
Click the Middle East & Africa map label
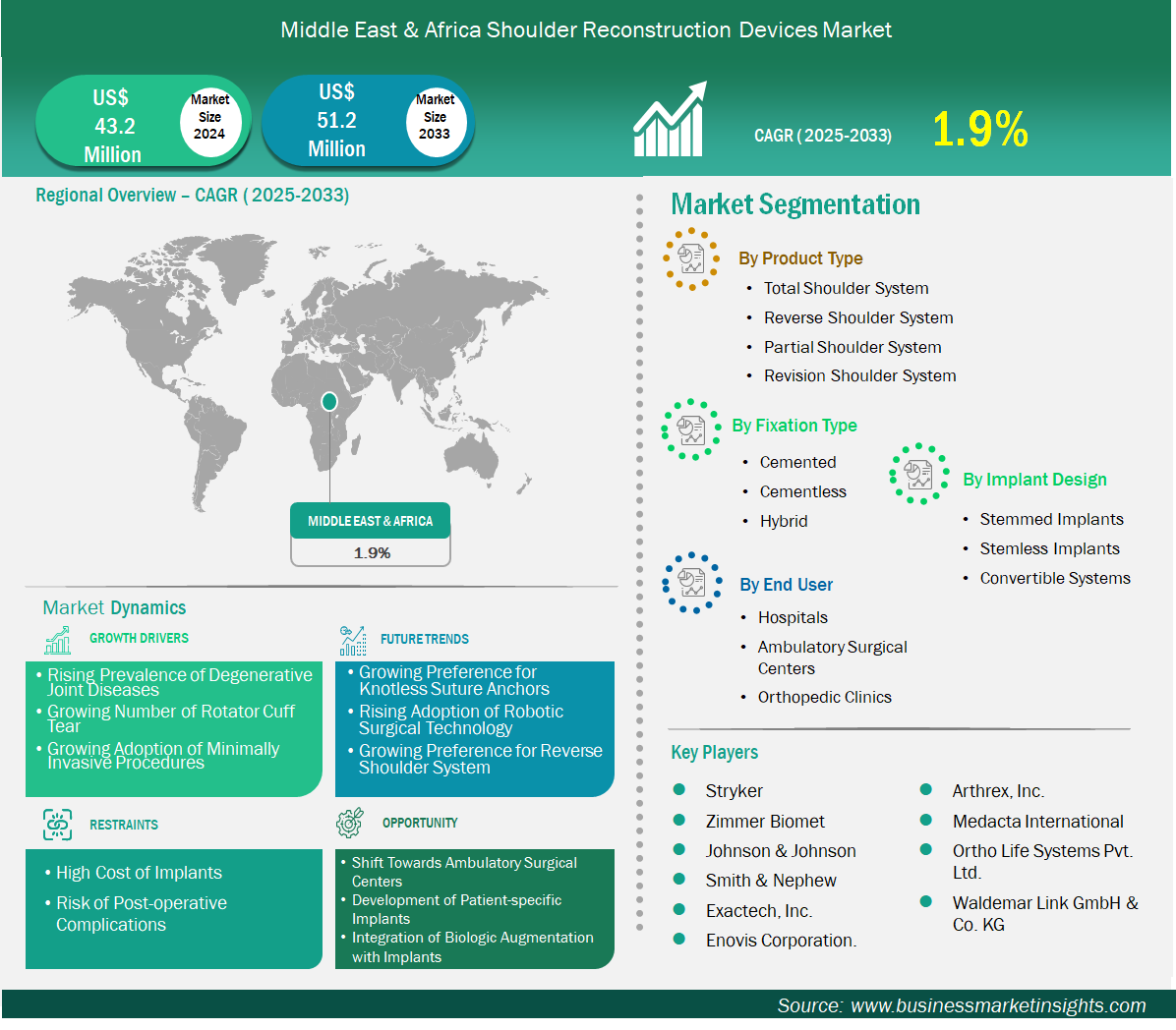coord(370,521)
